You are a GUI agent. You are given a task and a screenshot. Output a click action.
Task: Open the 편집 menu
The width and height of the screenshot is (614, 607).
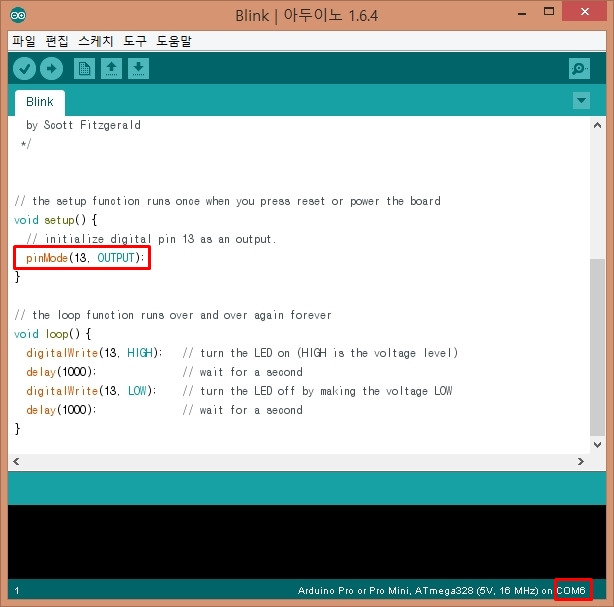click(57, 41)
